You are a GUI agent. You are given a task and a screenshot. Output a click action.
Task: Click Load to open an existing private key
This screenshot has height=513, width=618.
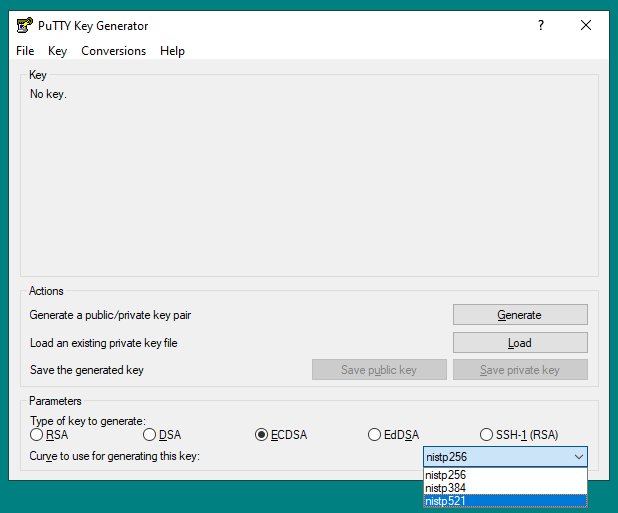point(519,343)
